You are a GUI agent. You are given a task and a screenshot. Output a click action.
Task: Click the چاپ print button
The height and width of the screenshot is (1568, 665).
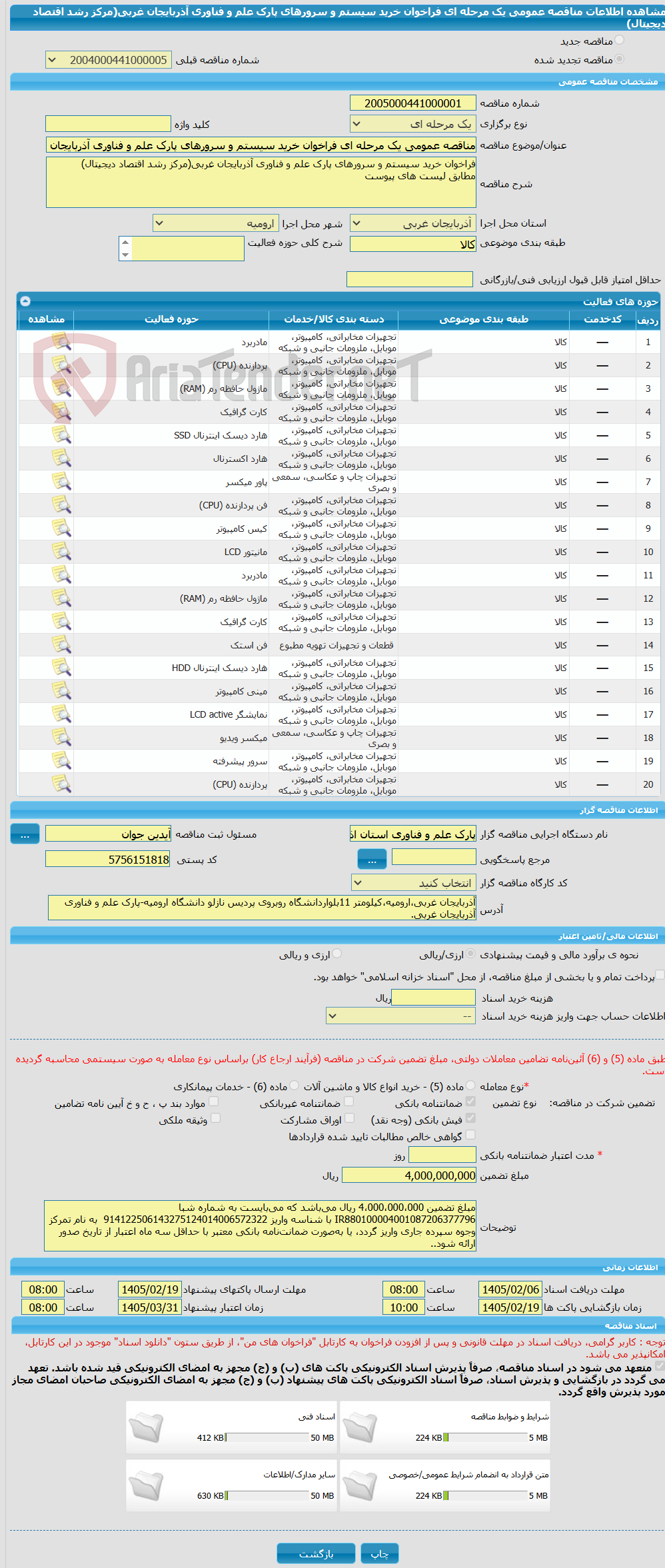[380, 1554]
